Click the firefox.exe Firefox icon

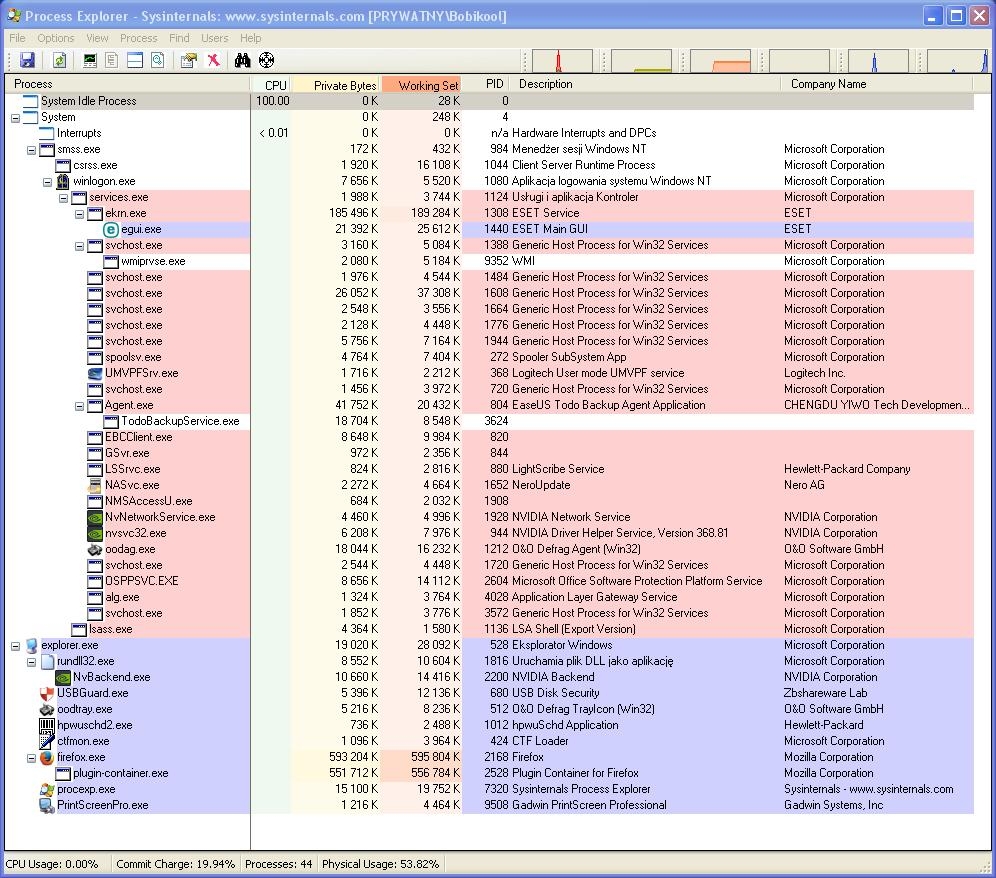46,757
